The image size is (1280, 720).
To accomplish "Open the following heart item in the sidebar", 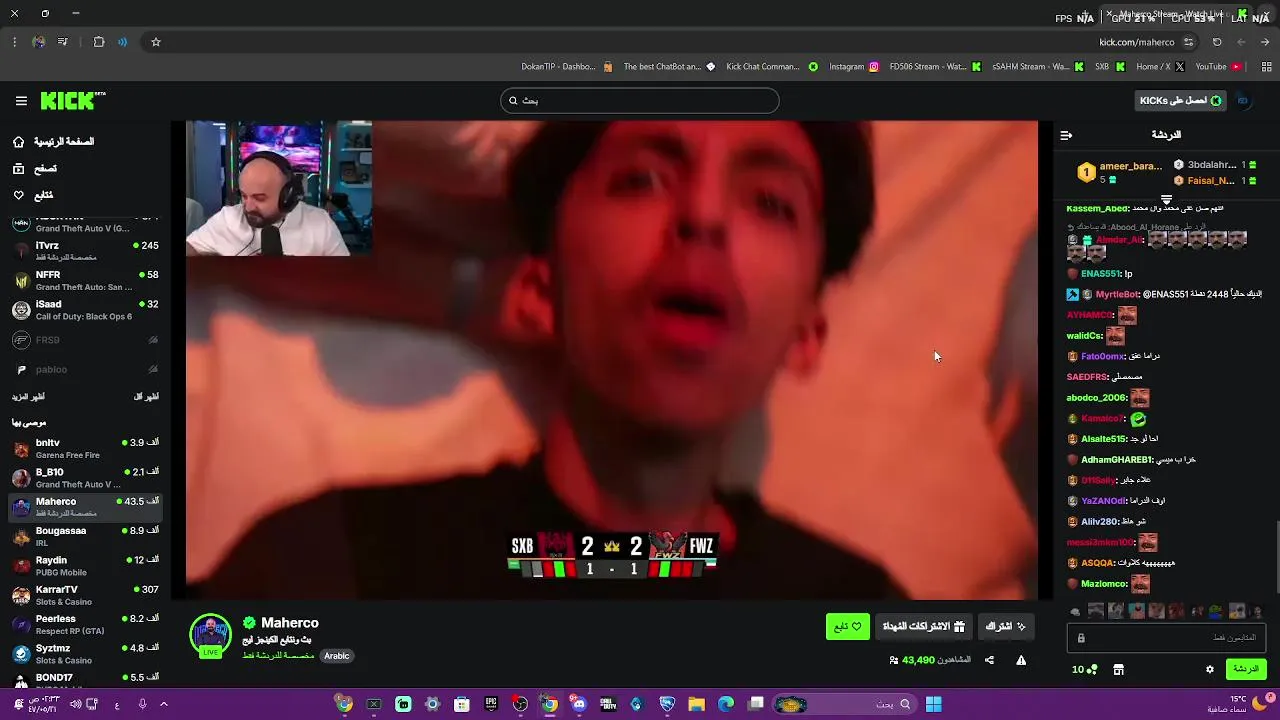I will [34, 195].
